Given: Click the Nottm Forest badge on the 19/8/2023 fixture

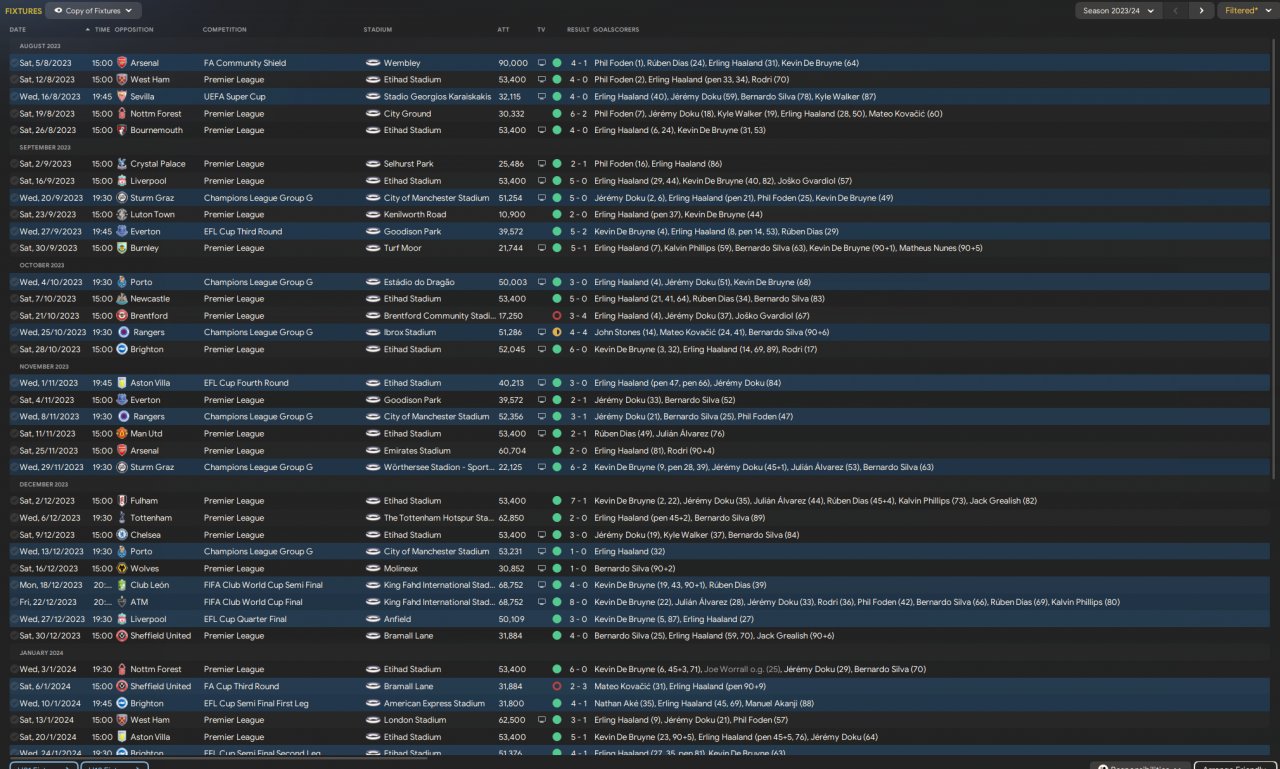Looking at the screenshot, I should [x=123, y=114].
